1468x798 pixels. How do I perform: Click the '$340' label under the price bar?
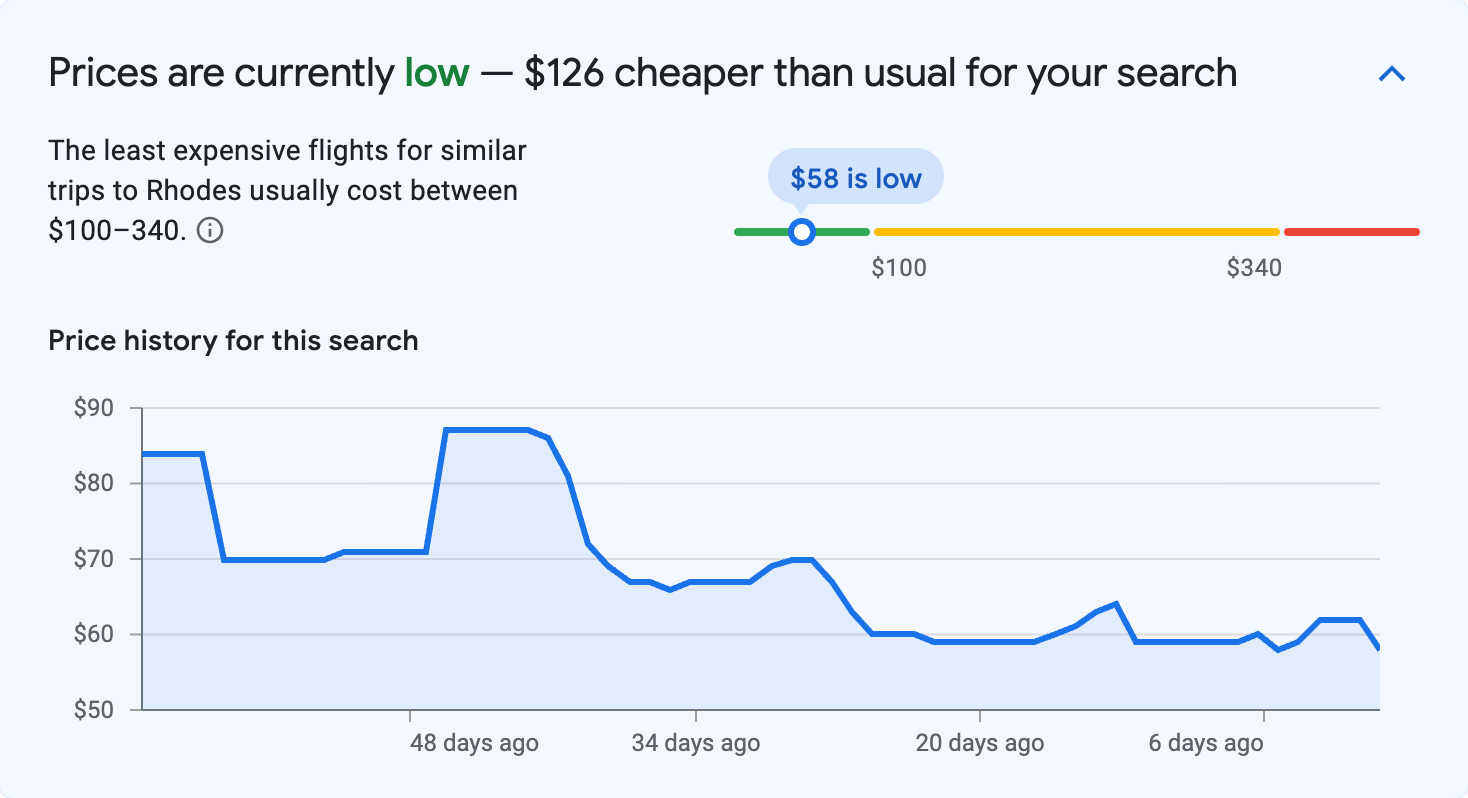pyautogui.click(x=1256, y=267)
